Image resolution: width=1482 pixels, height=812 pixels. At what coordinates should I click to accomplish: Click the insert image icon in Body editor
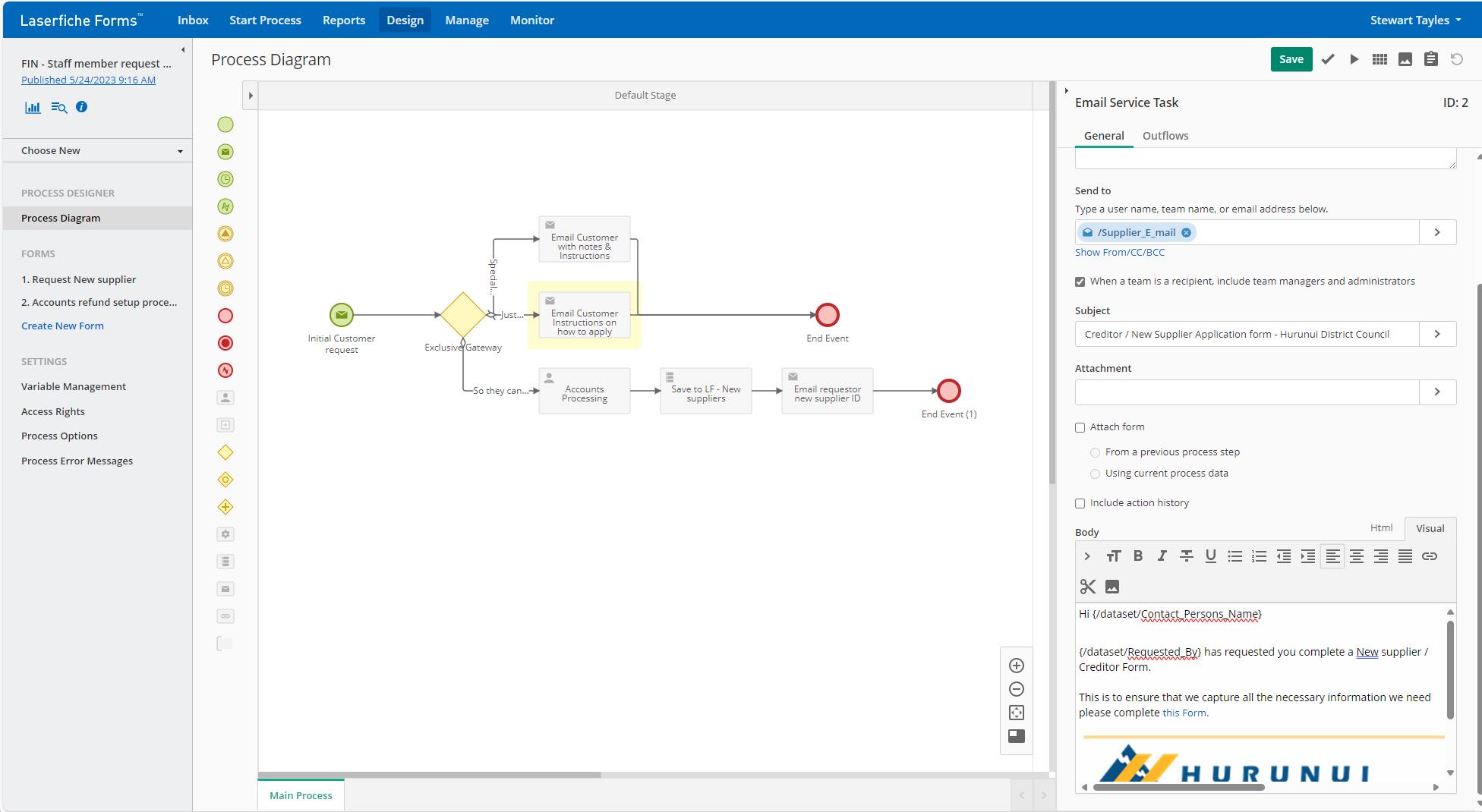[1111, 587]
